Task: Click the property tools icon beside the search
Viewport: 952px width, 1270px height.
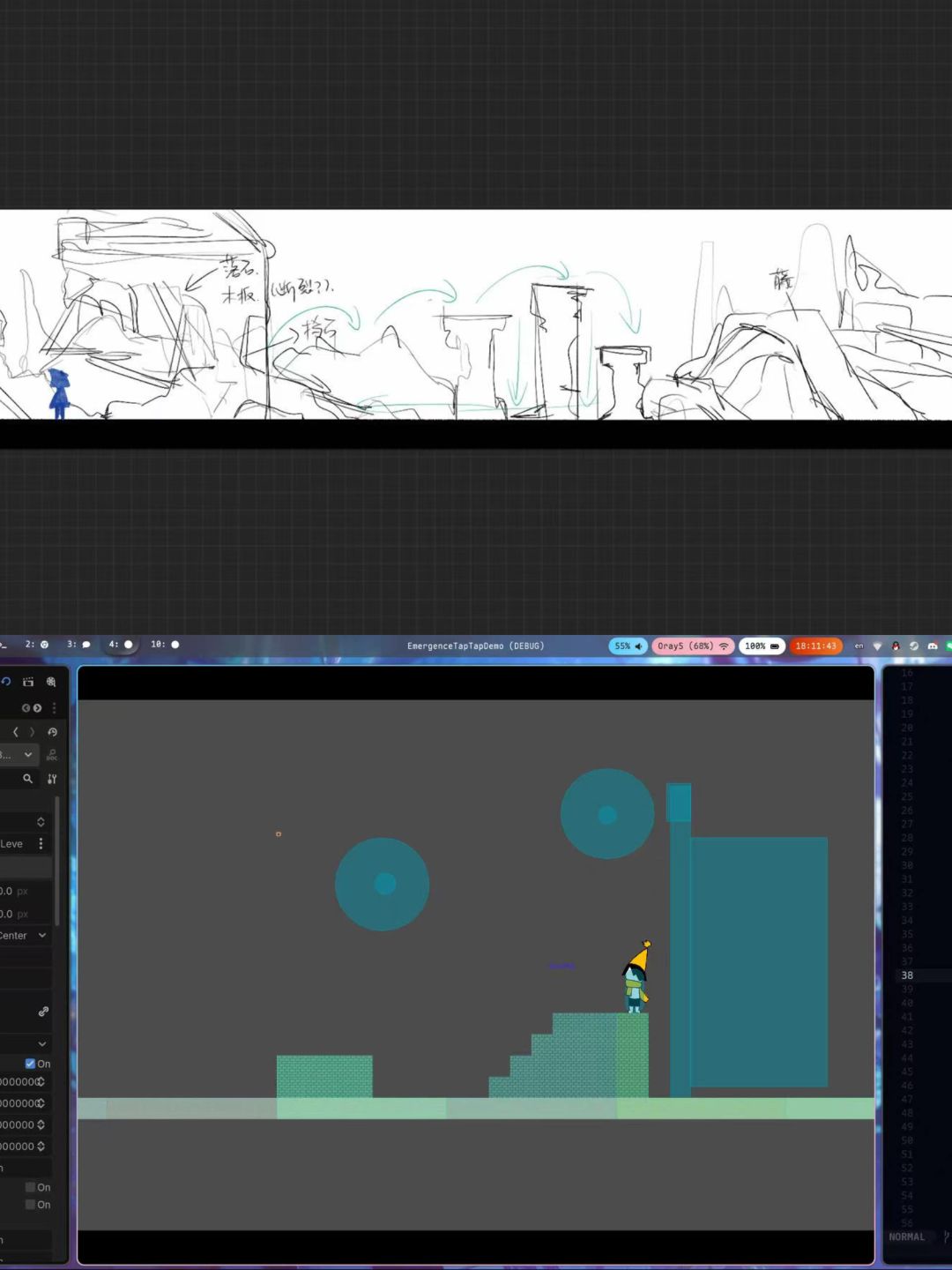Action: click(x=52, y=779)
